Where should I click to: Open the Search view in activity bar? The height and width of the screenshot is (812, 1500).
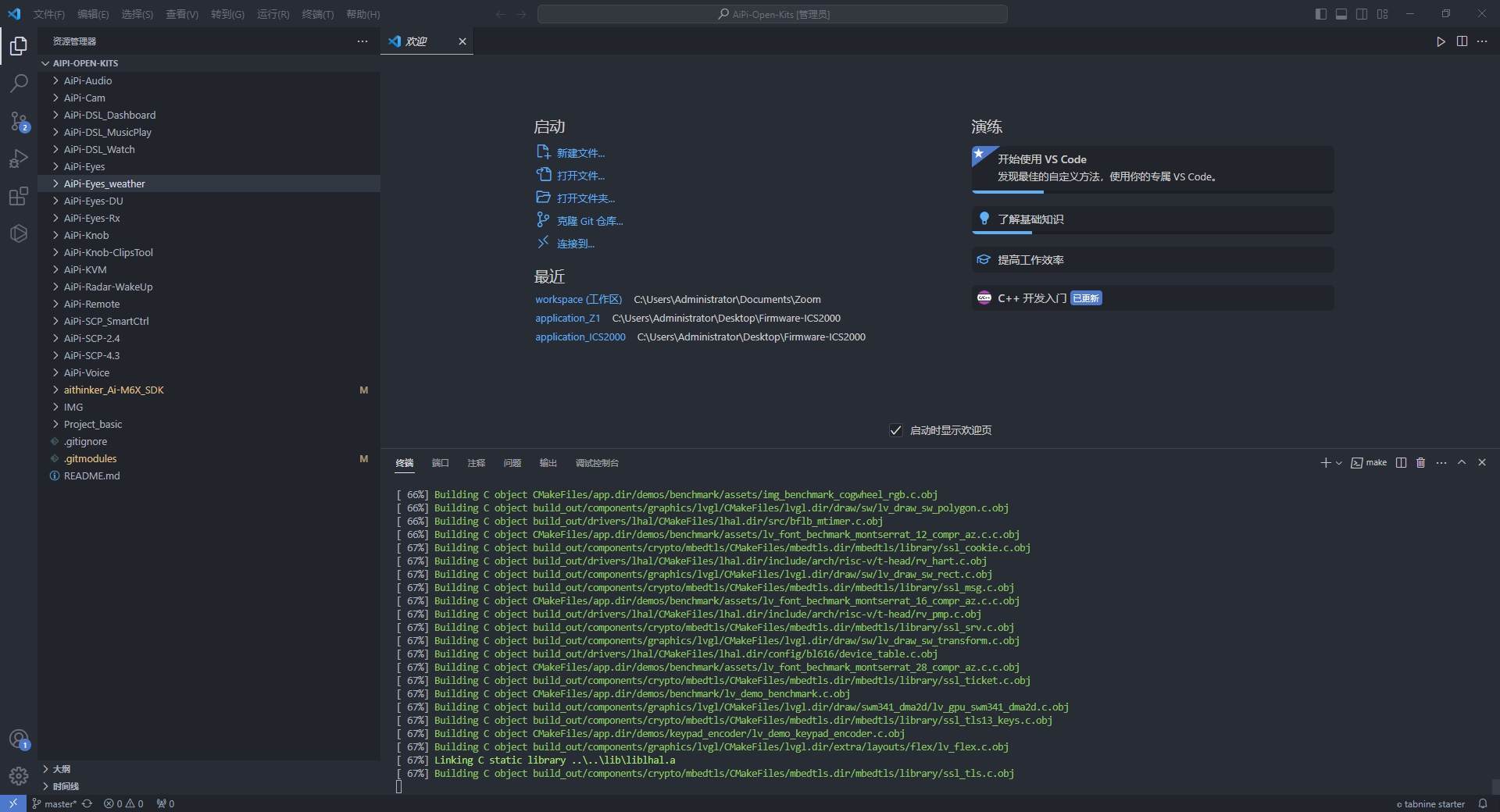[x=19, y=83]
